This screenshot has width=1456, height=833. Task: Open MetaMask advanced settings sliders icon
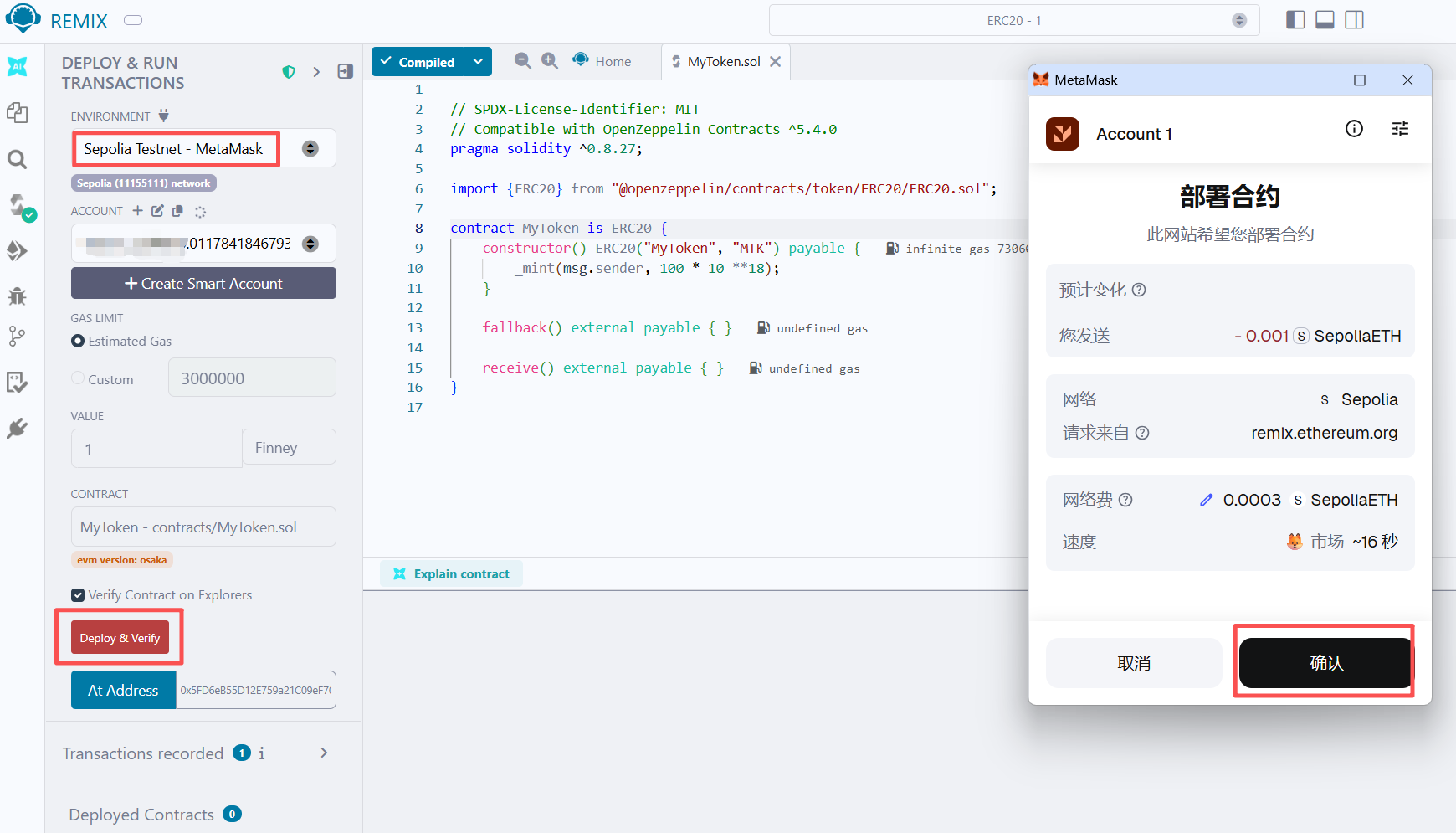[x=1400, y=128]
